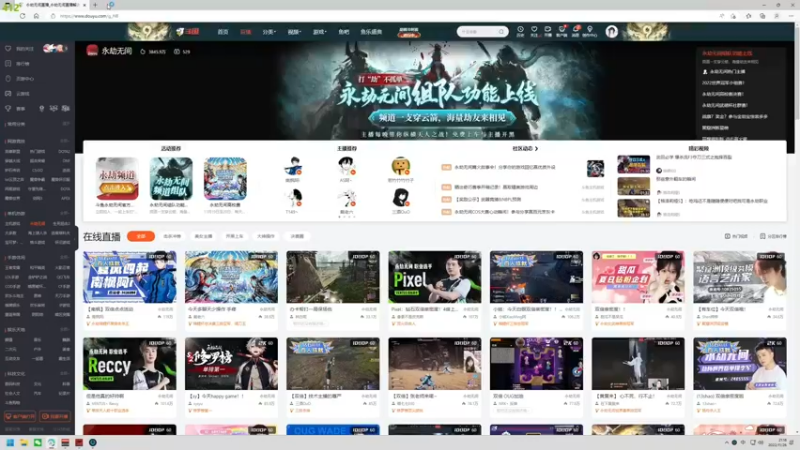
Task: Open the 永劫频道 activity card
Action: pyautogui.click(x=117, y=179)
